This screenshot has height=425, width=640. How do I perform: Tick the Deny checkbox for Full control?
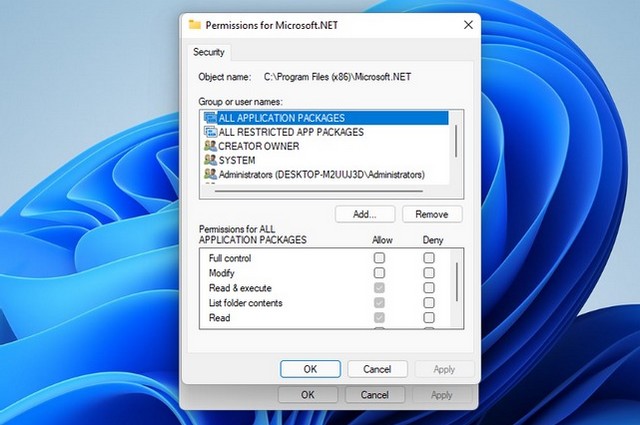(429, 258)
